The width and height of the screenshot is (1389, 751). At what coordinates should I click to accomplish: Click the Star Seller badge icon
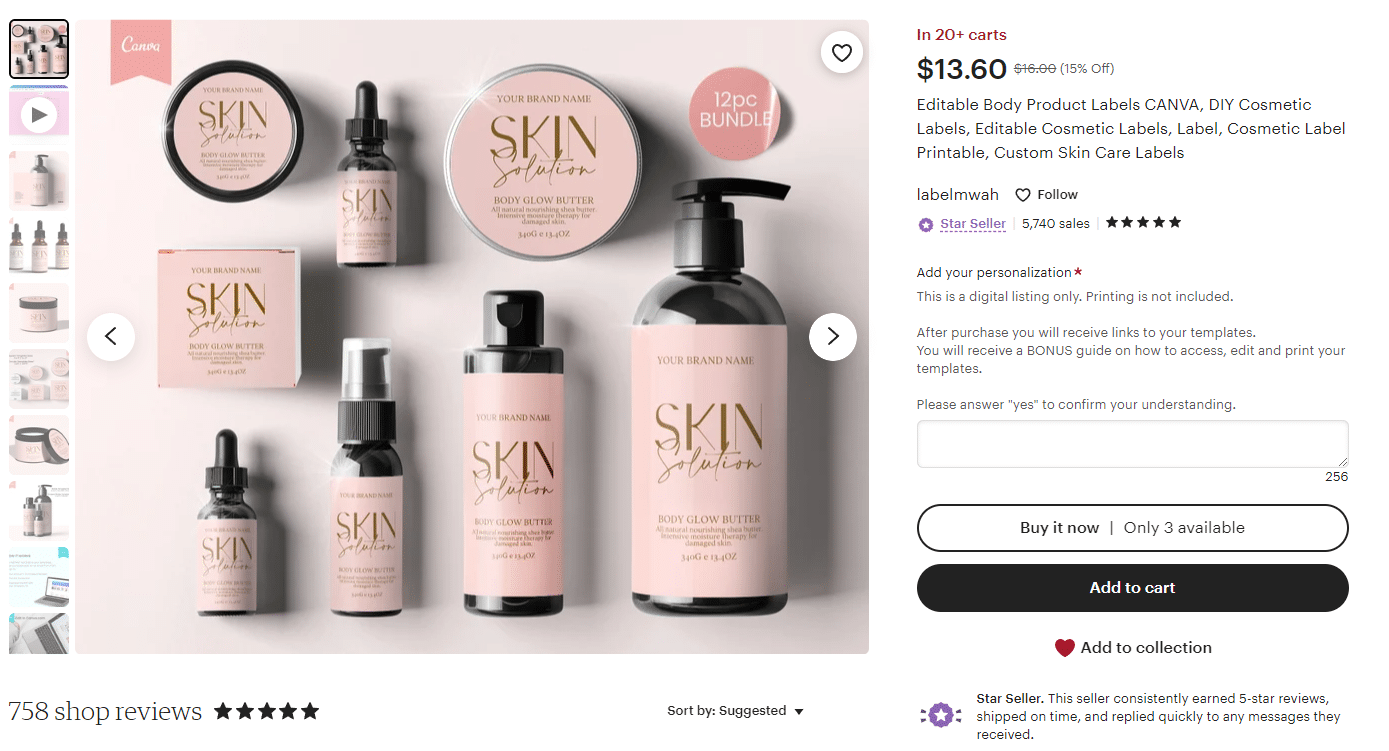click(x=926, y=224)
